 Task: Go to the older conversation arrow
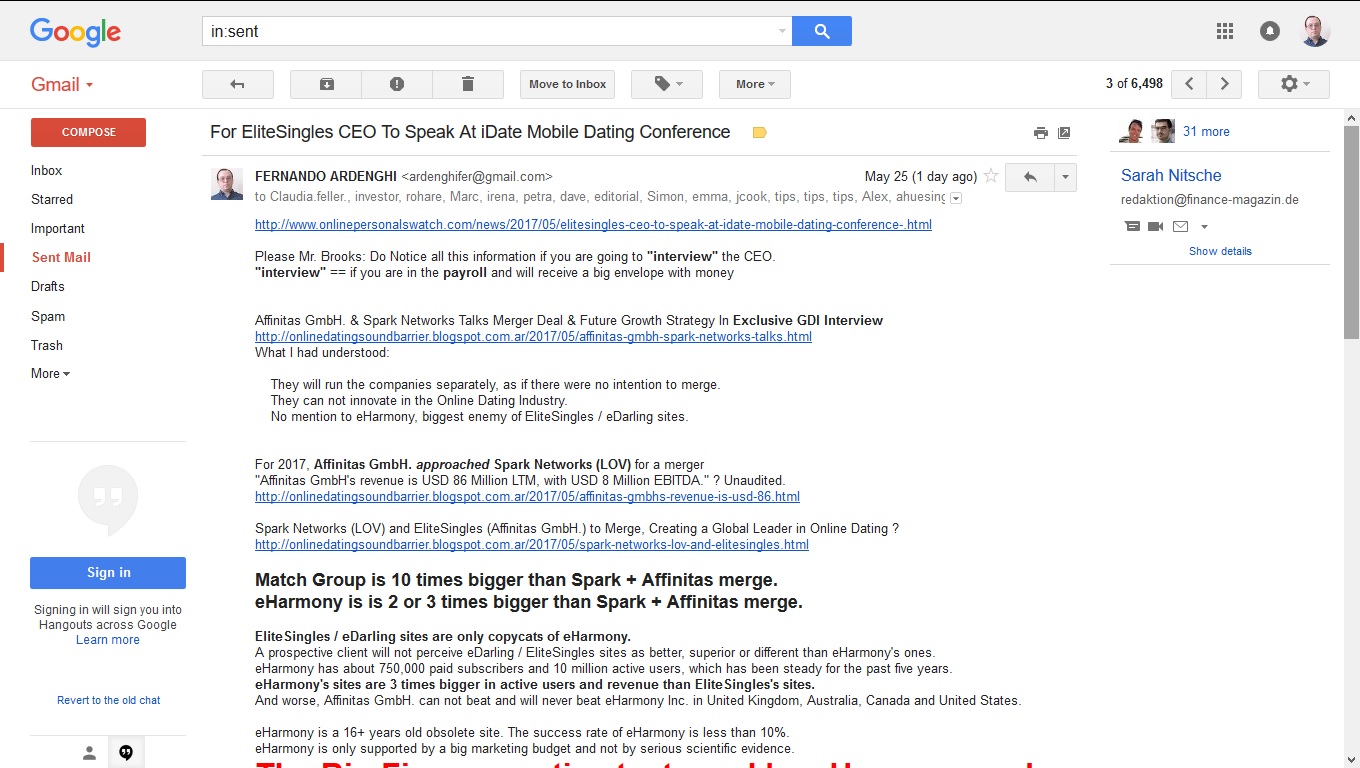coord(1224,84)
